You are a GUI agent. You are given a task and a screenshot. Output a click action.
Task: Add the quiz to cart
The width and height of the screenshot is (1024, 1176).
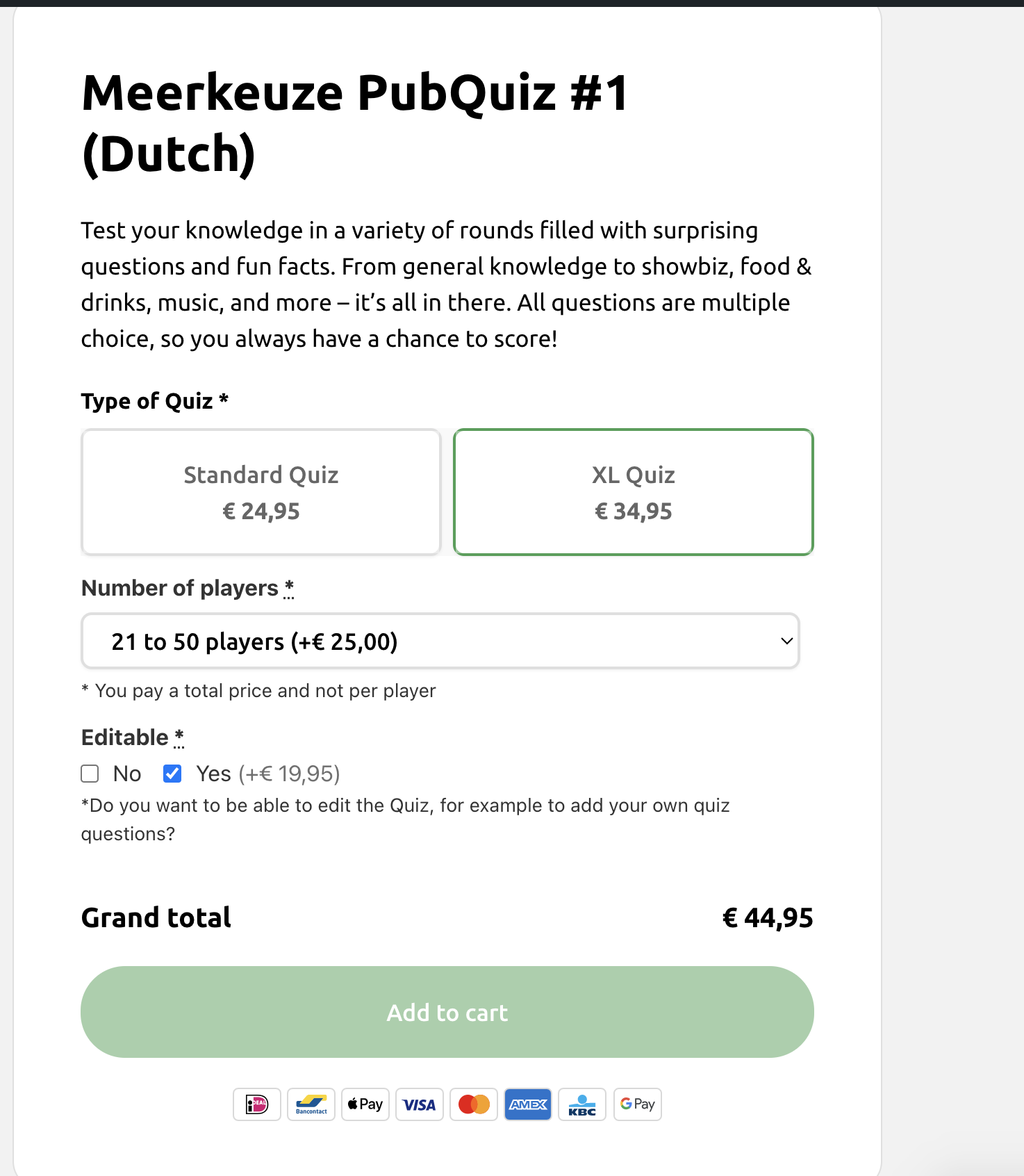click(x=447, y=1012)
